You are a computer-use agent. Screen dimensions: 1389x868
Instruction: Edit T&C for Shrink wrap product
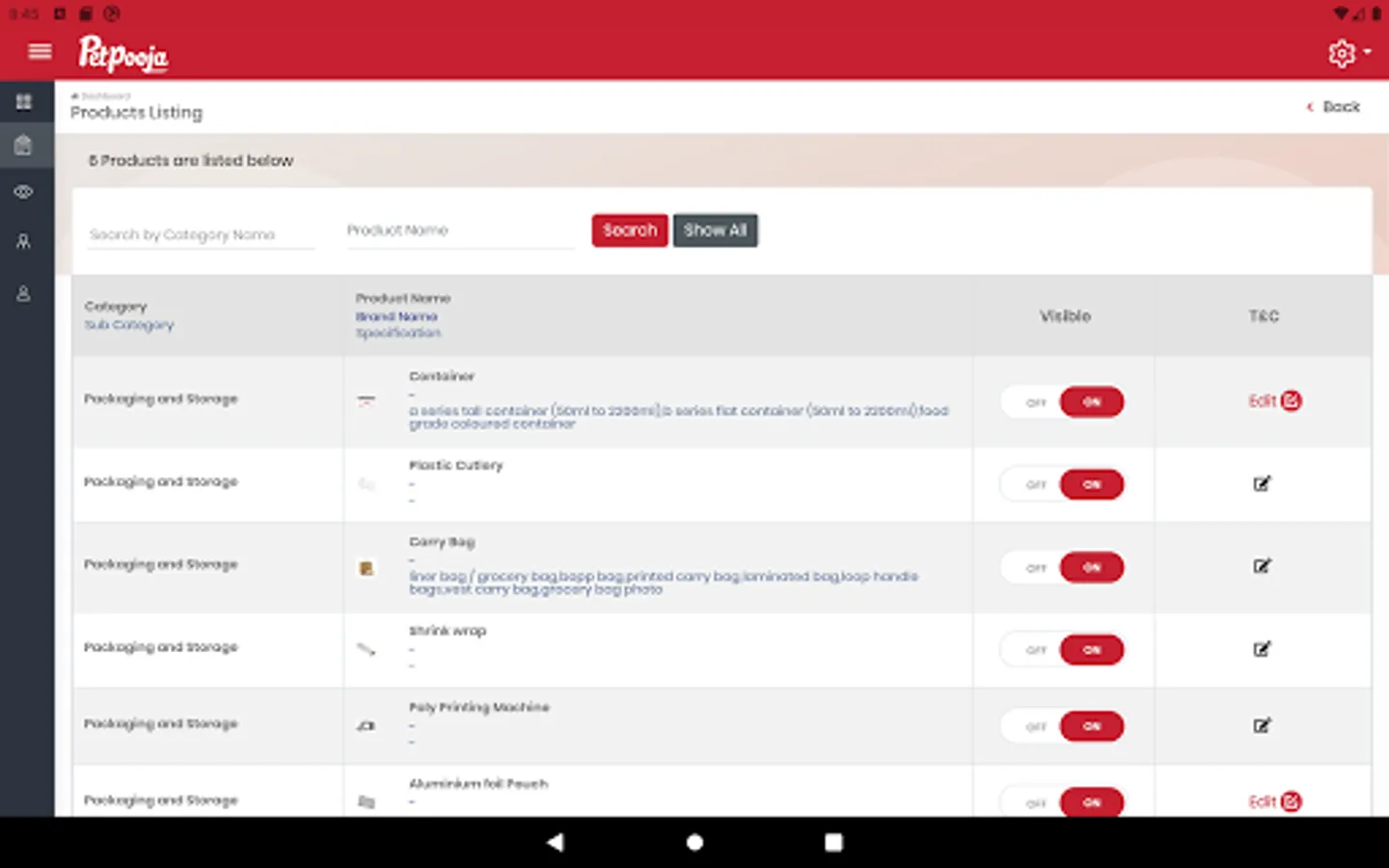click(1262, 649)
